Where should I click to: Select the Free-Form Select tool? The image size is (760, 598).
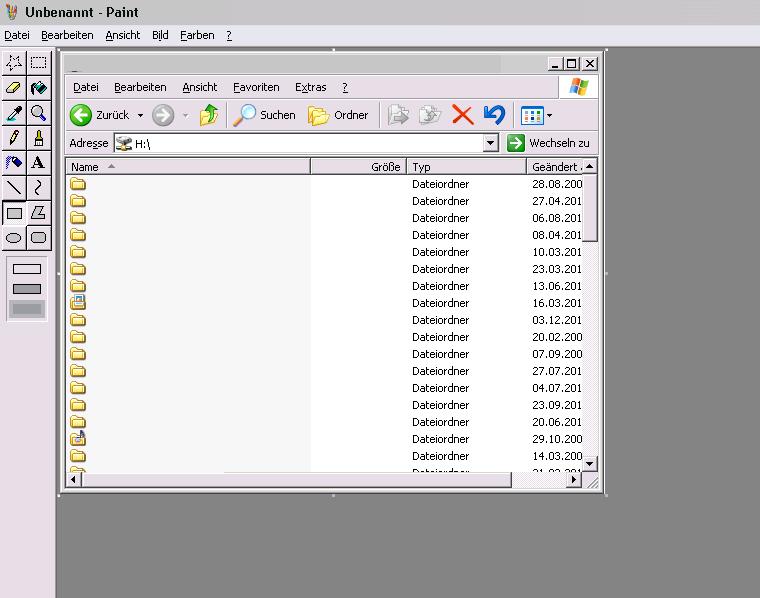pyautogui.click(x=14, y=62)
